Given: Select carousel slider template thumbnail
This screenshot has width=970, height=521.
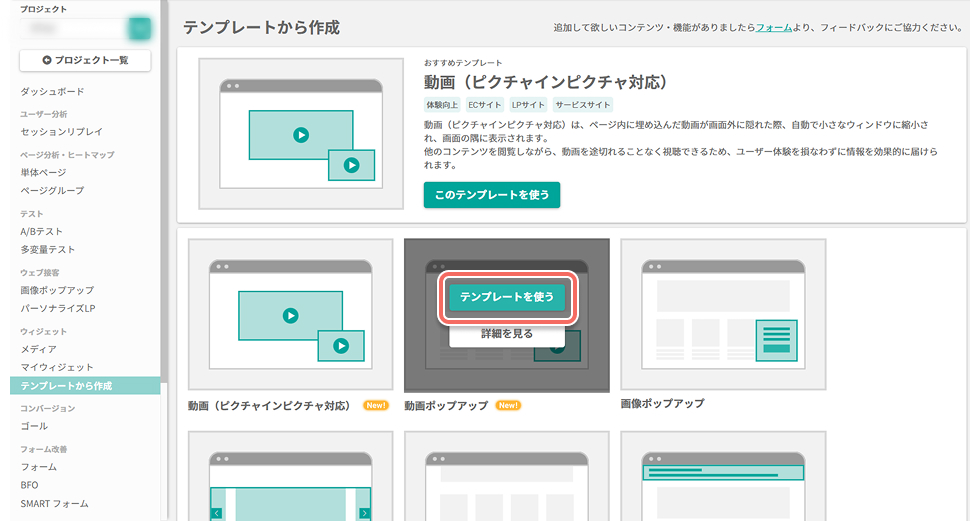Looking at the screenshot, I should (x=291, y=476).
